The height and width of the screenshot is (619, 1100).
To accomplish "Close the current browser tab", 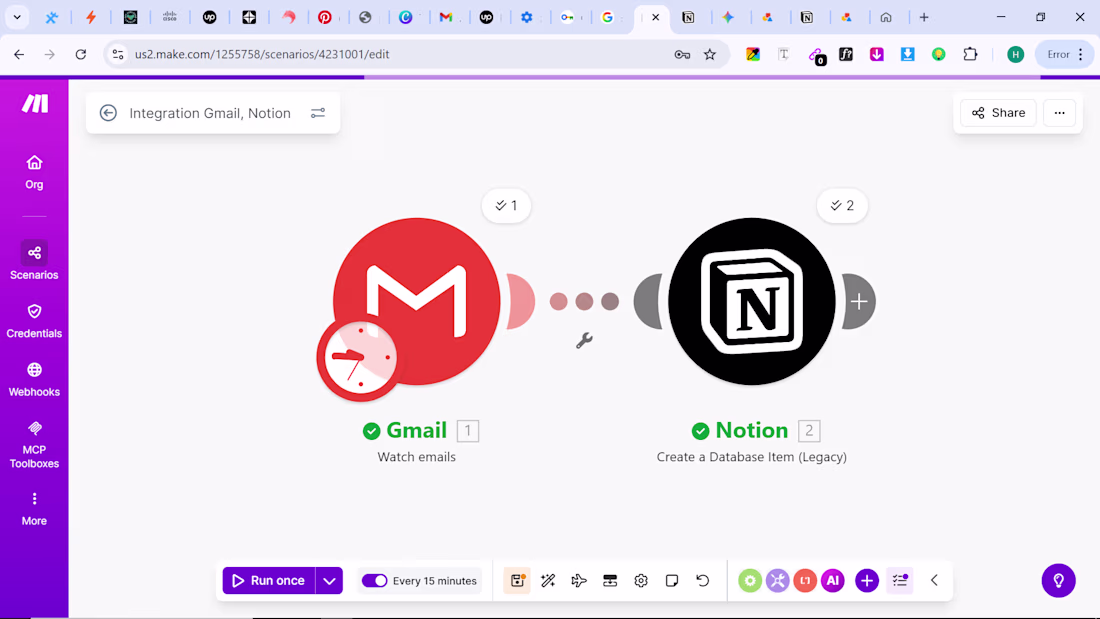I will tap(655, 18).
